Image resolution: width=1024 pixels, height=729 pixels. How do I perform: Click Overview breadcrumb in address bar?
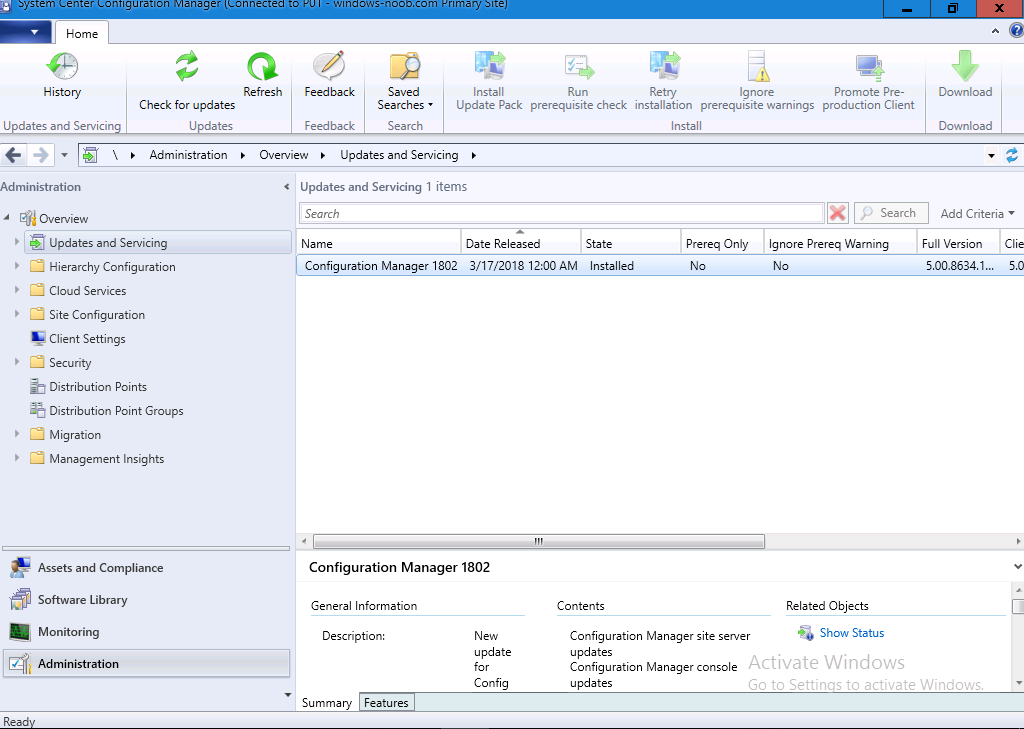click(283, 155)
